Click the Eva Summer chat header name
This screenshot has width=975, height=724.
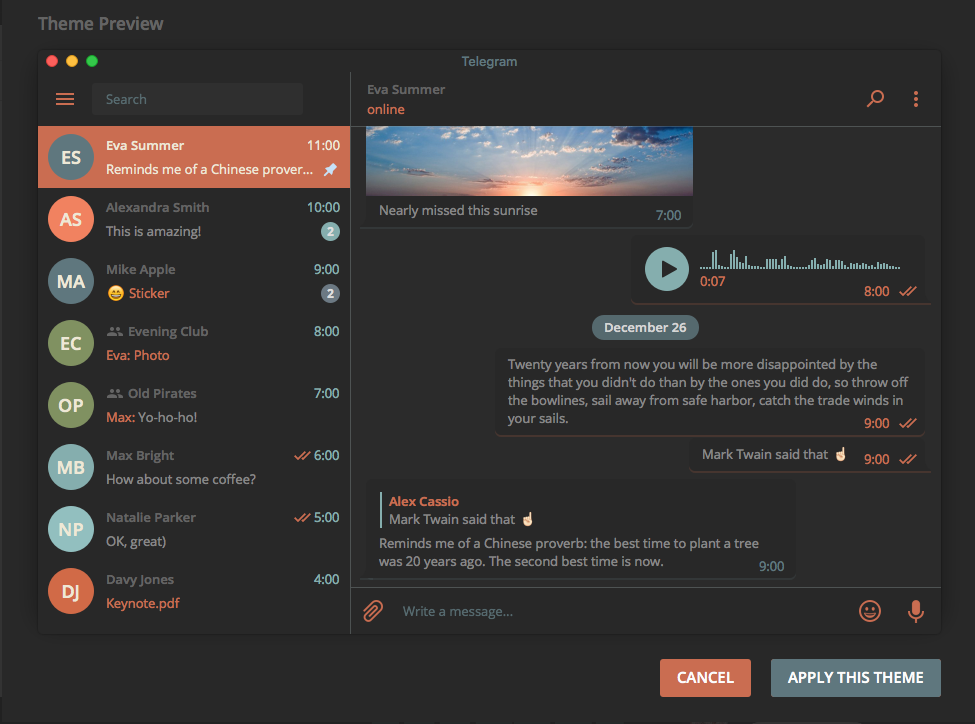(406, 90)
